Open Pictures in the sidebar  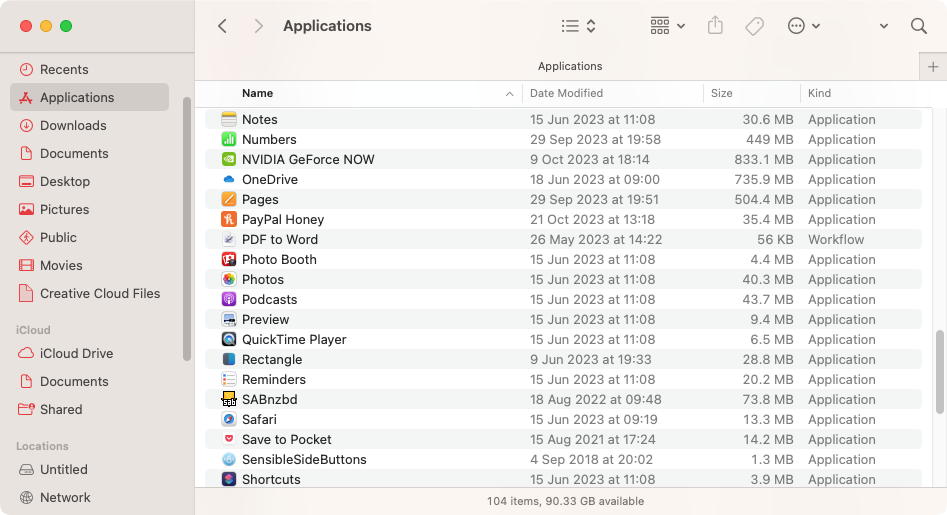[x=89, y=209]
